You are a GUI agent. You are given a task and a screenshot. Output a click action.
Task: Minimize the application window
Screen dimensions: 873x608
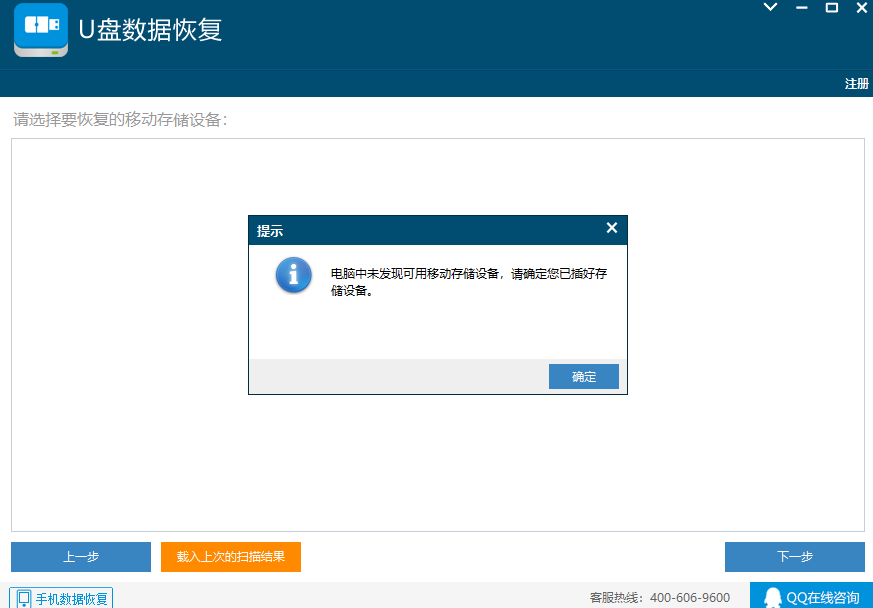(x=802, y=7)
